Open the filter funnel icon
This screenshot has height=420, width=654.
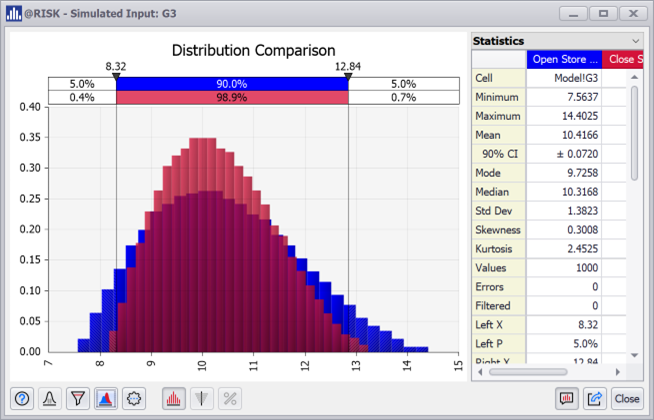coord(77,397)
